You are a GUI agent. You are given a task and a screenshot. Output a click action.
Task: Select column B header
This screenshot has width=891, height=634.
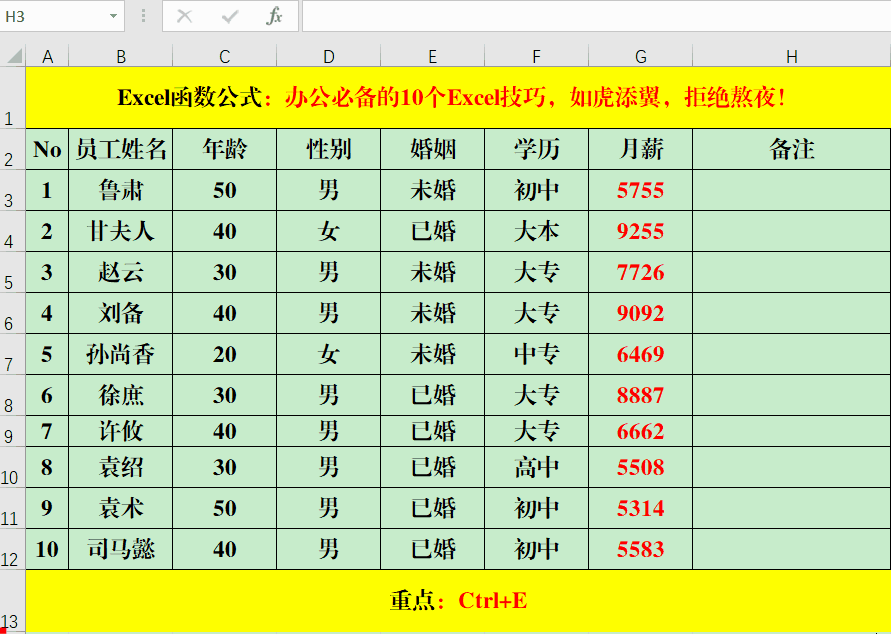point(121,57)
